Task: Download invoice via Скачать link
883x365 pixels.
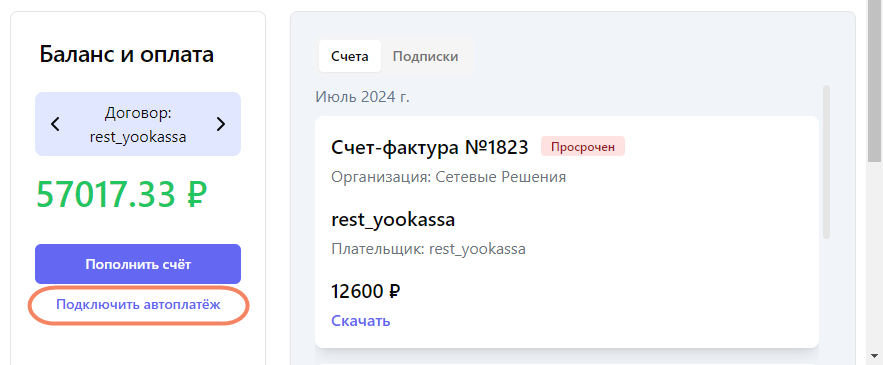Action: coord(360,321)
